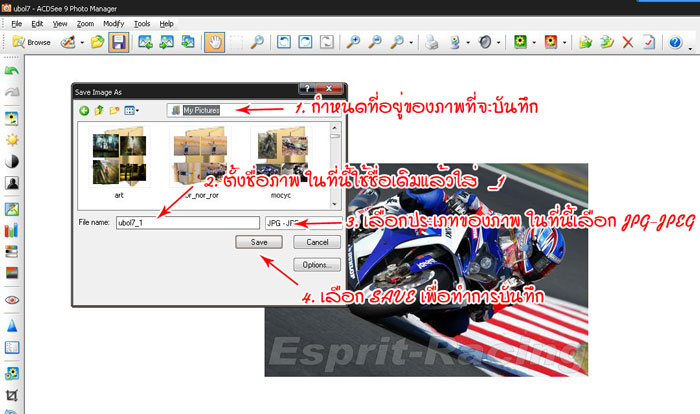Click the blue Help question mark icon
700x414 pixels.
[675, 43]
